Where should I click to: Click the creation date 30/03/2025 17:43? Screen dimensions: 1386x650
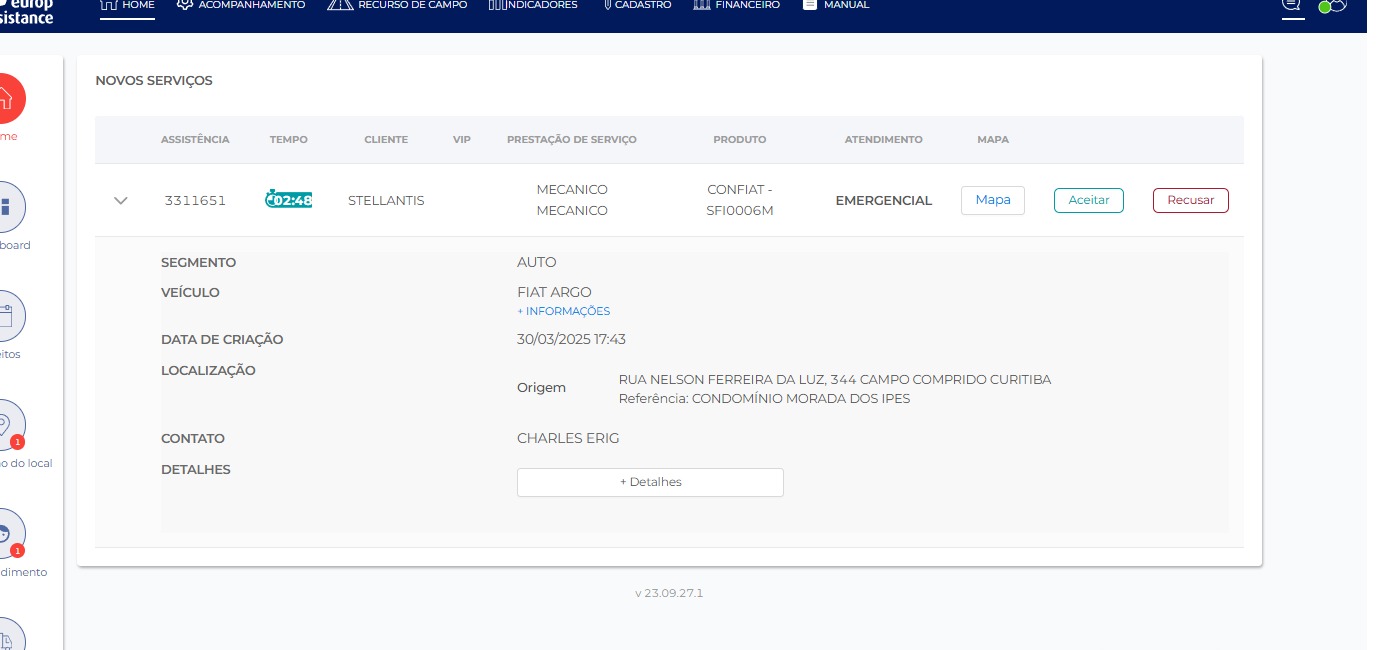571,339
